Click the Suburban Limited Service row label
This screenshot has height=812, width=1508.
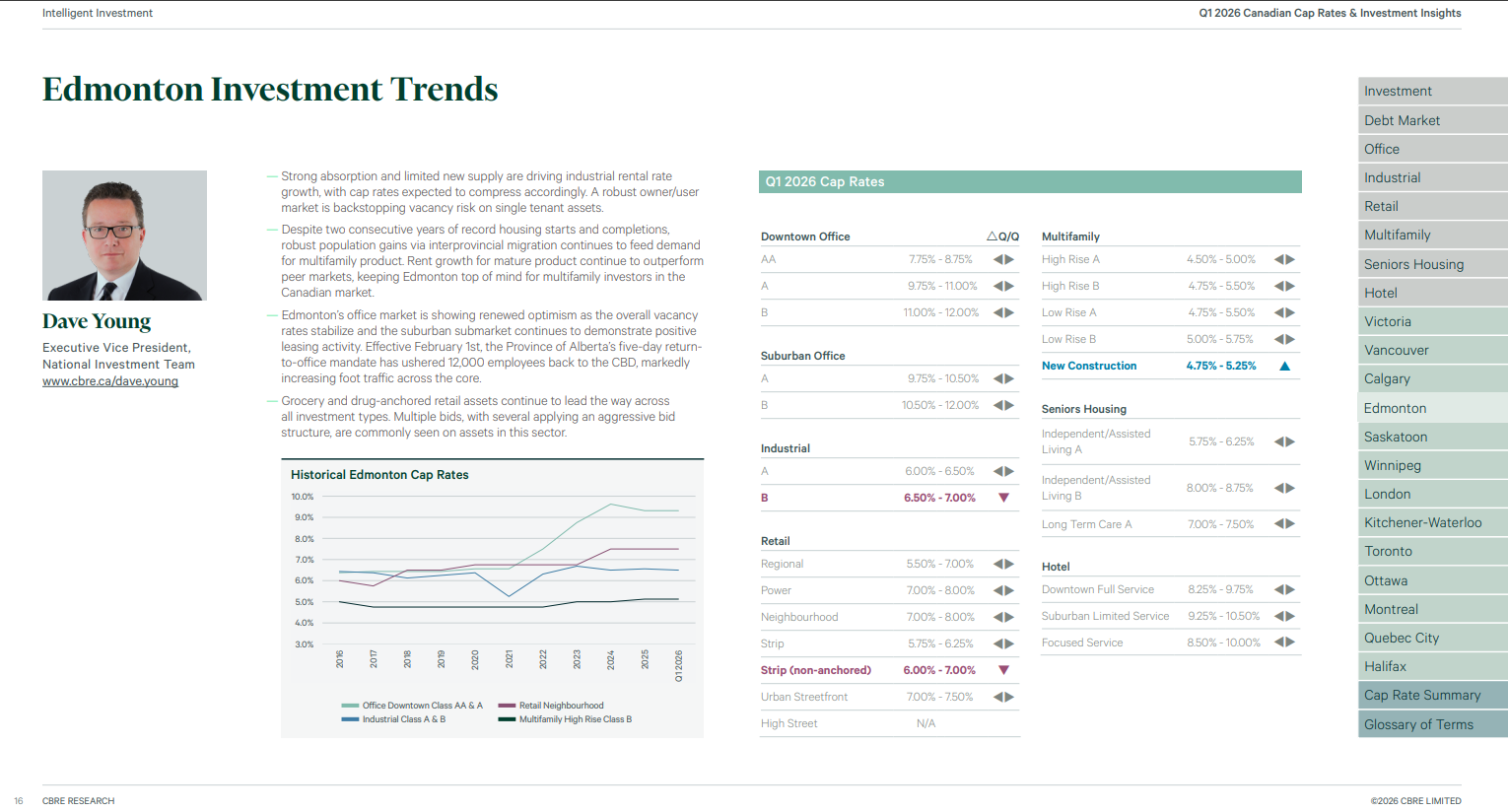coord(1105,616)
